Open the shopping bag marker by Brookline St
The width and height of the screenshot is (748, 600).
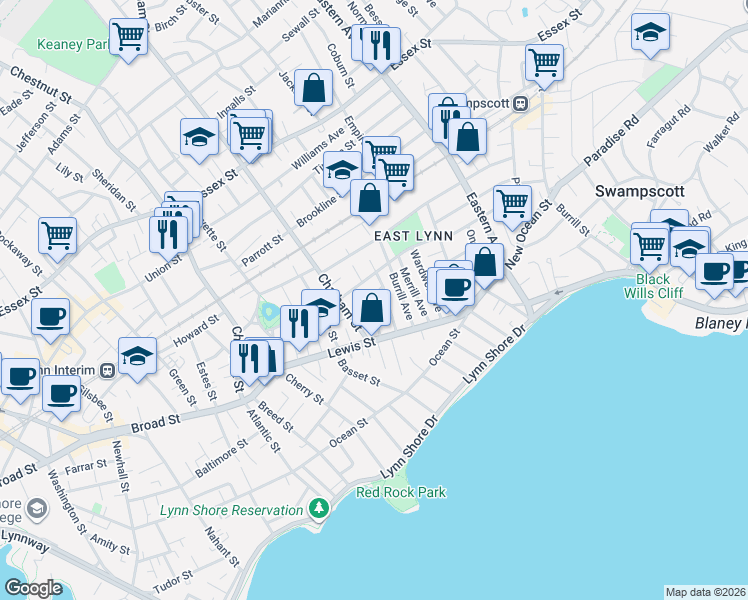(369, 201)
